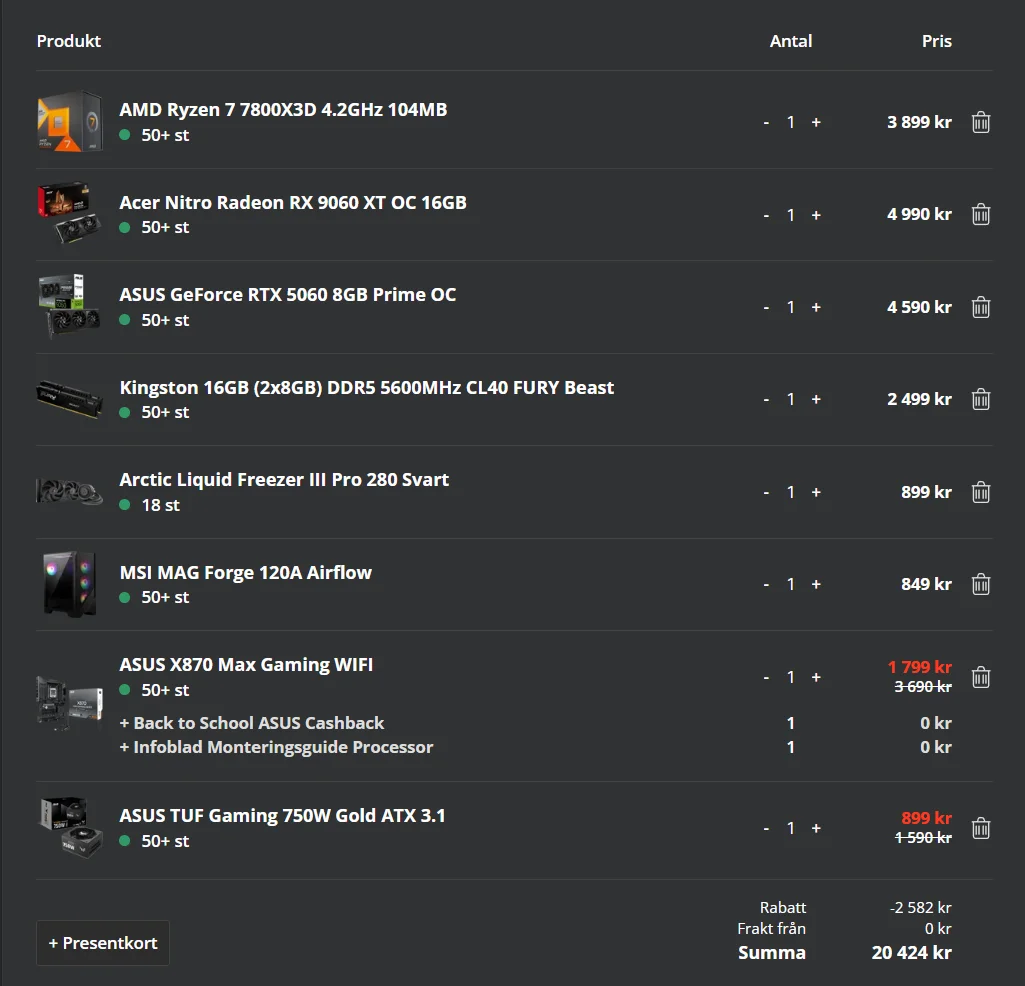Click the Produkt column header
The image size is (1025, 986).
point(69,41)
